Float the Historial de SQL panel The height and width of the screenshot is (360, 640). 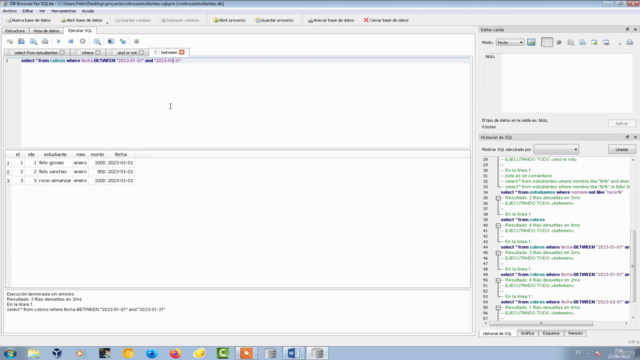[x=627, y=137]
